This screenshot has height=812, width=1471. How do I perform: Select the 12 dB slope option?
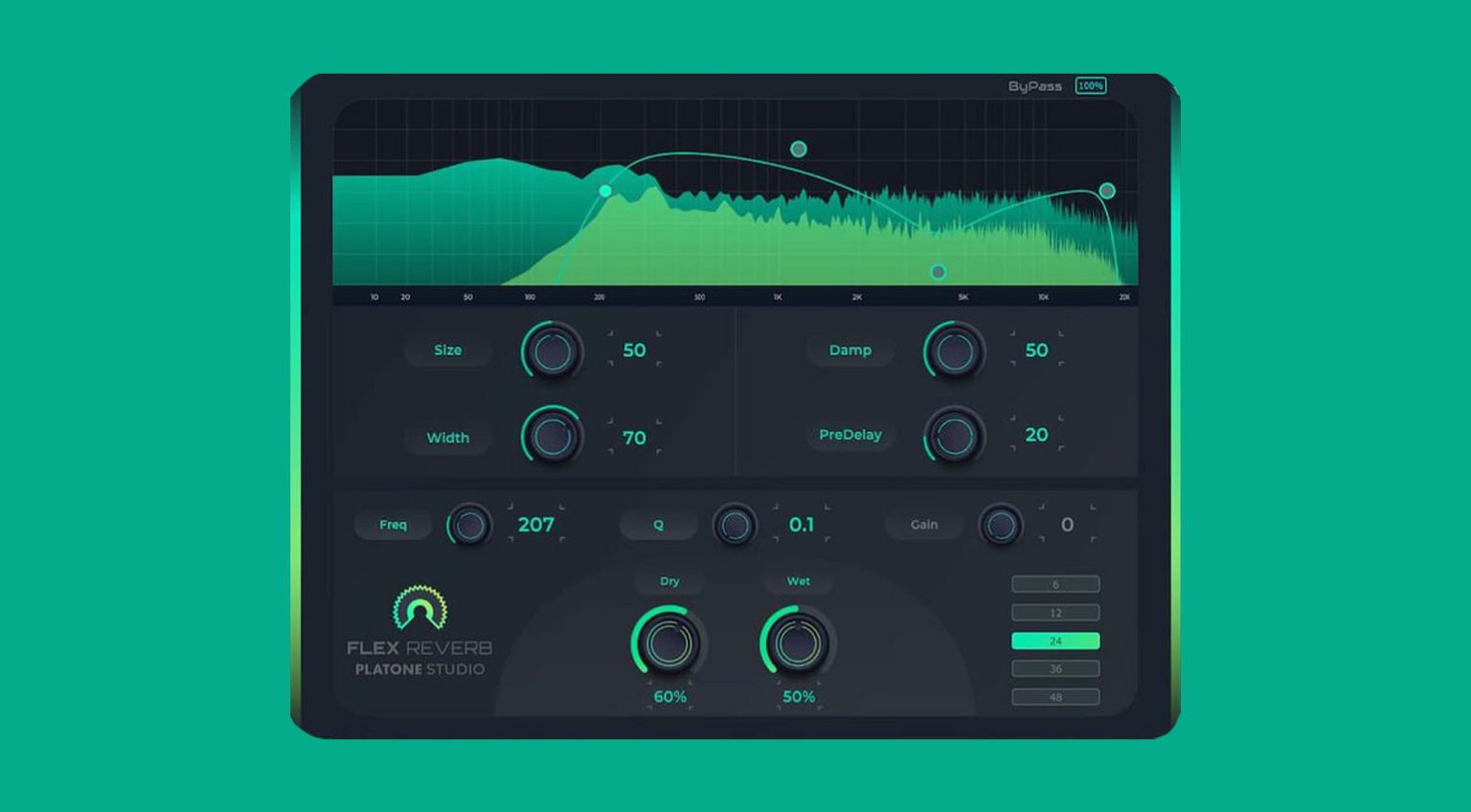coord(1054,612)
